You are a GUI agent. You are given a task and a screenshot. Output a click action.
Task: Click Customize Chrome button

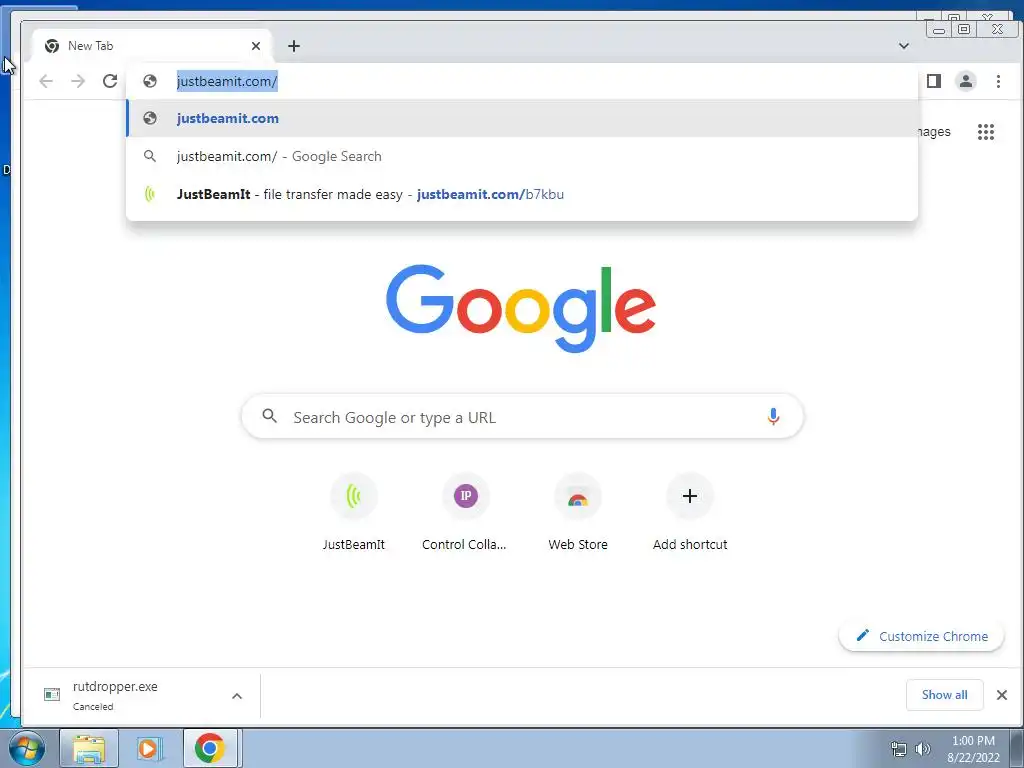(x=921, y=636)
